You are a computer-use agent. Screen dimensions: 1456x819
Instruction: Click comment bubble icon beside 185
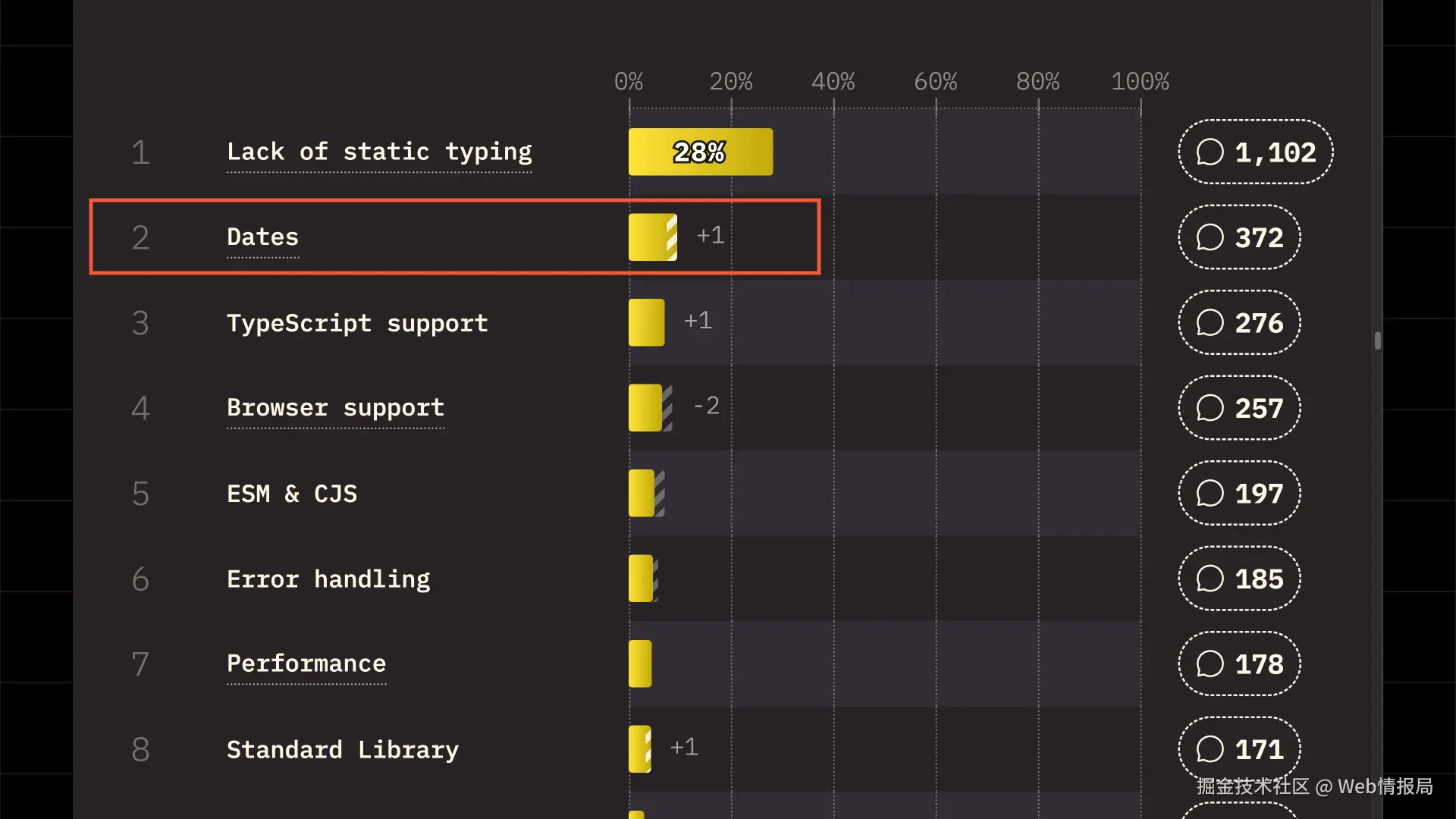[1210, 579]
